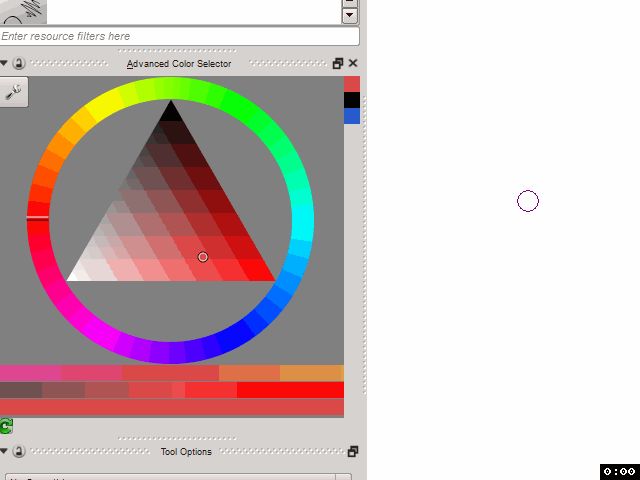Viewport: 640px width, 480px height.
Task: Click the hue marker line on ring
Action: 38,218
